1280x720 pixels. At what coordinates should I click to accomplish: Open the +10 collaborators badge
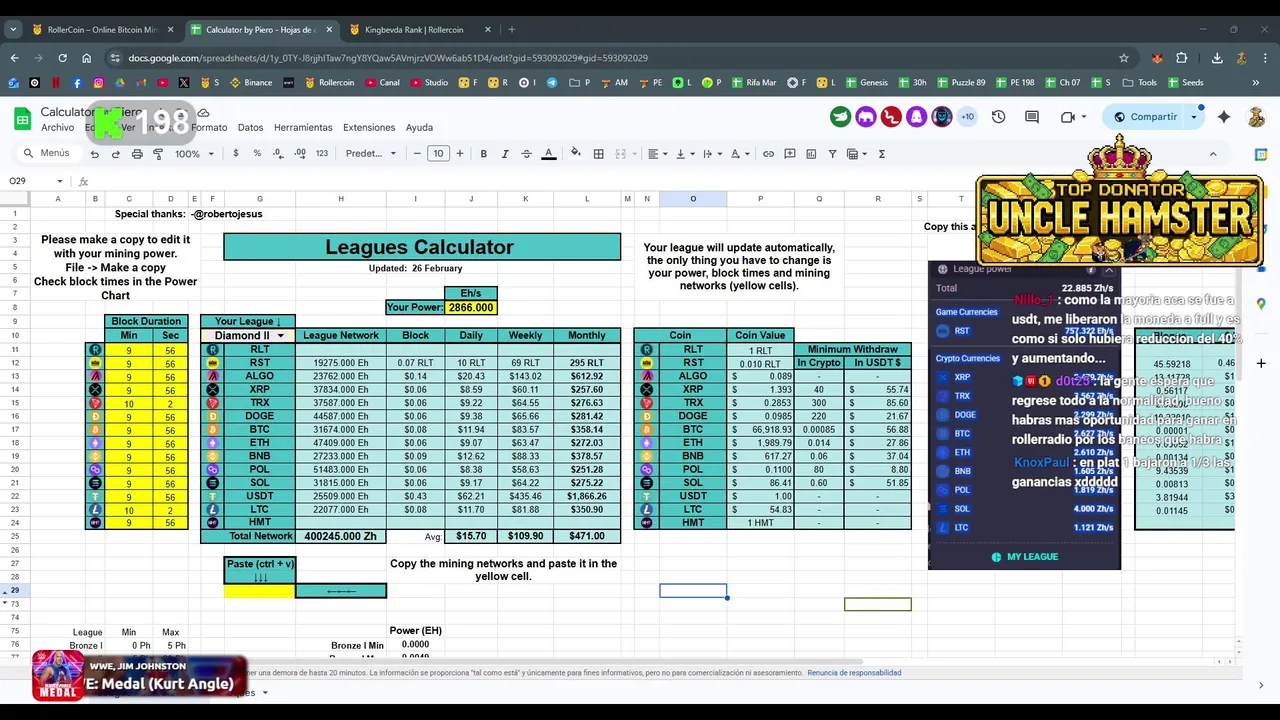[967, 117]
